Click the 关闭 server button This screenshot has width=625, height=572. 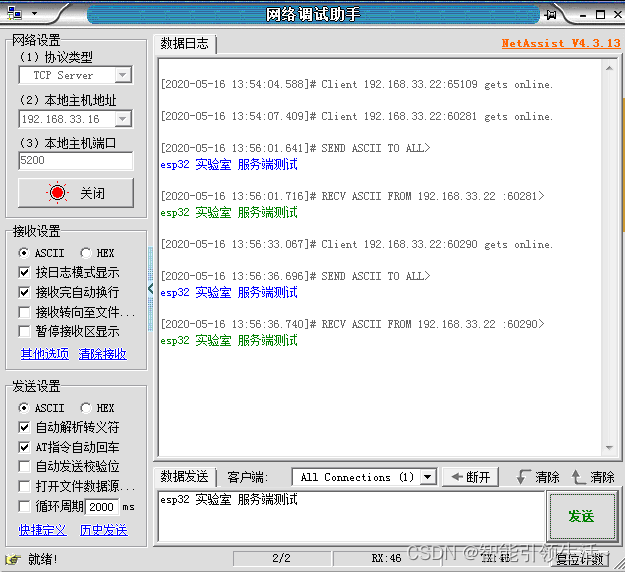(x=76, y=193)
